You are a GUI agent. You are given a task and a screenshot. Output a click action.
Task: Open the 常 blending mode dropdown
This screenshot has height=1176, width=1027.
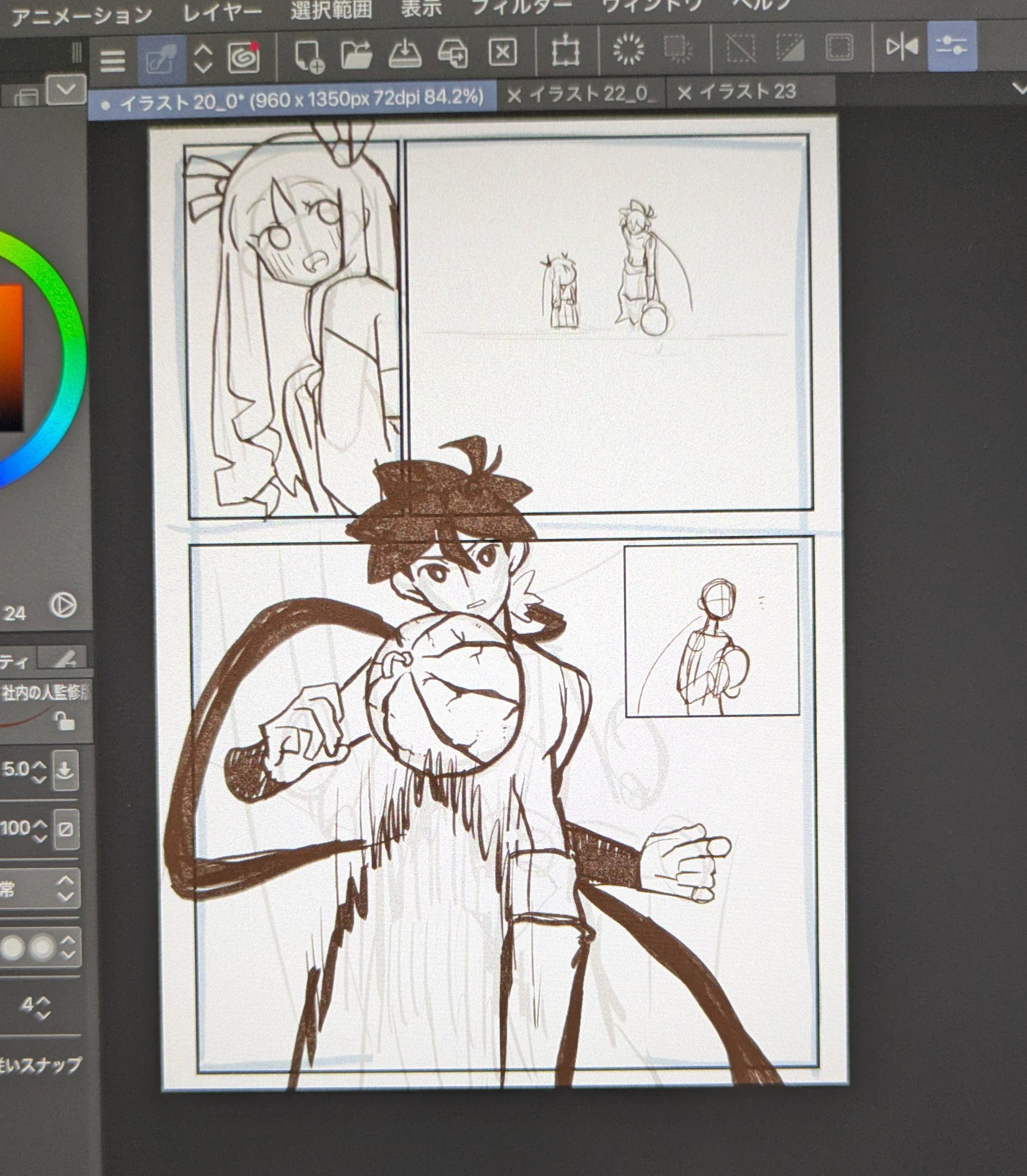[x=39, y=889]
